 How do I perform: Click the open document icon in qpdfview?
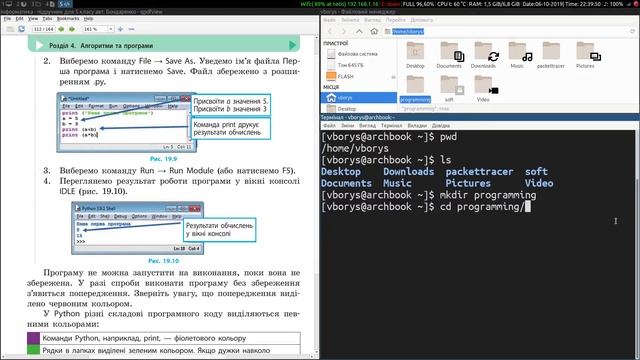point(10,29)
